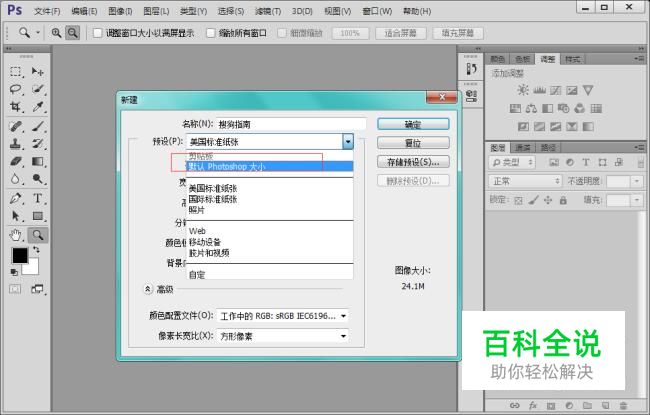Lock all in Layers panel
This screenshot has height=415, width=650.
563,201
